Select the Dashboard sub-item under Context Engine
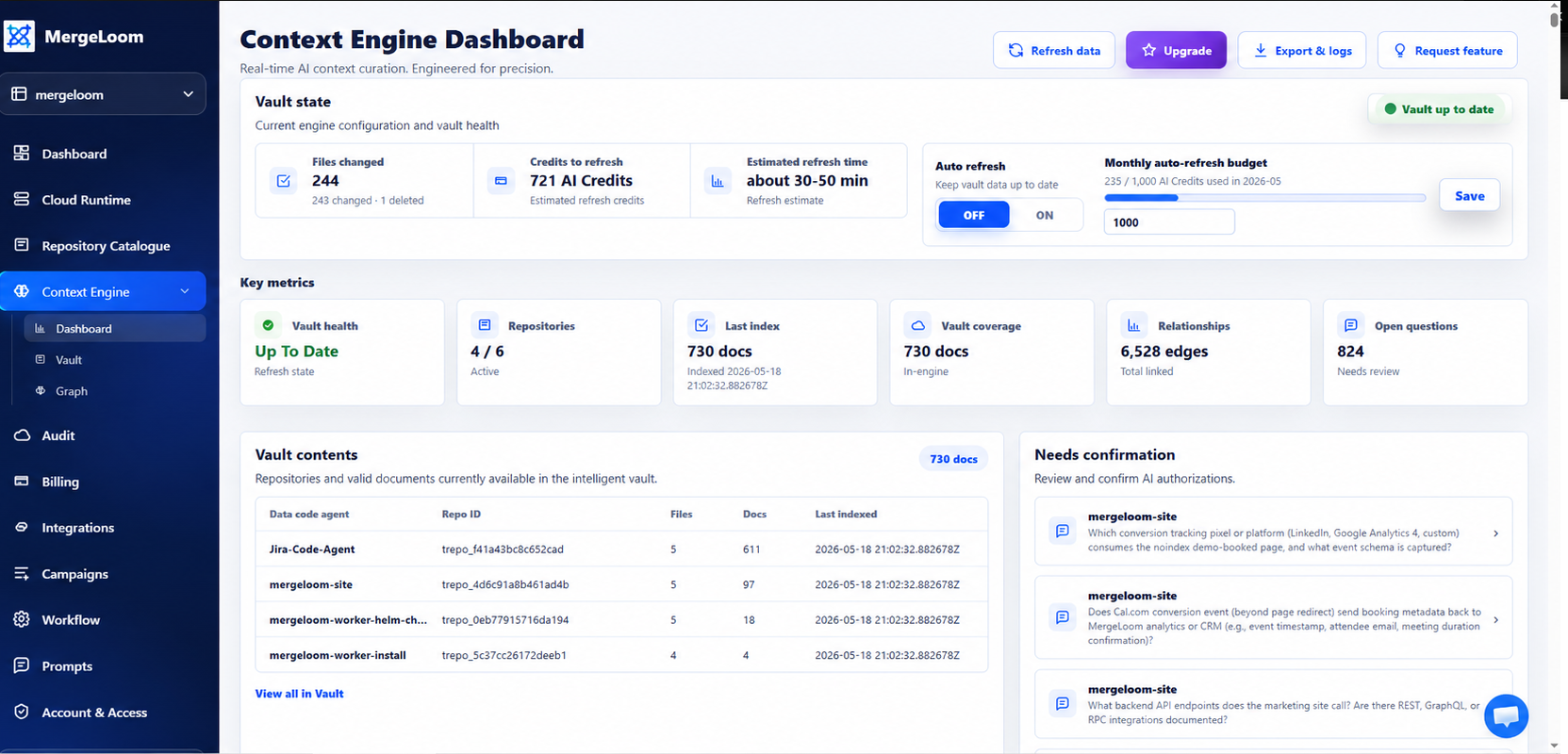The image size is (1568, 754). tap(115, 328)
